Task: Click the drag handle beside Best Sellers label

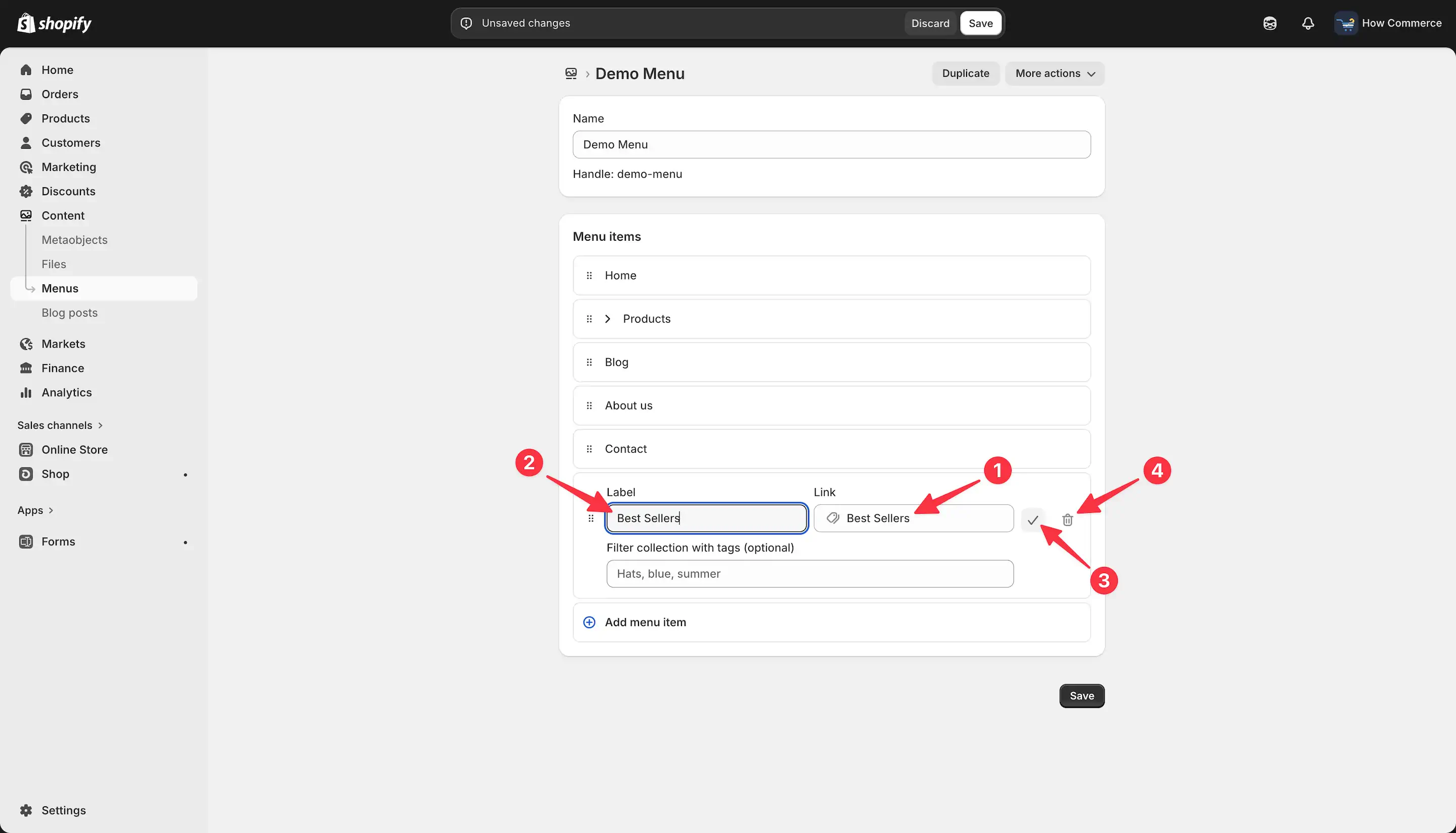Action: 591,518
